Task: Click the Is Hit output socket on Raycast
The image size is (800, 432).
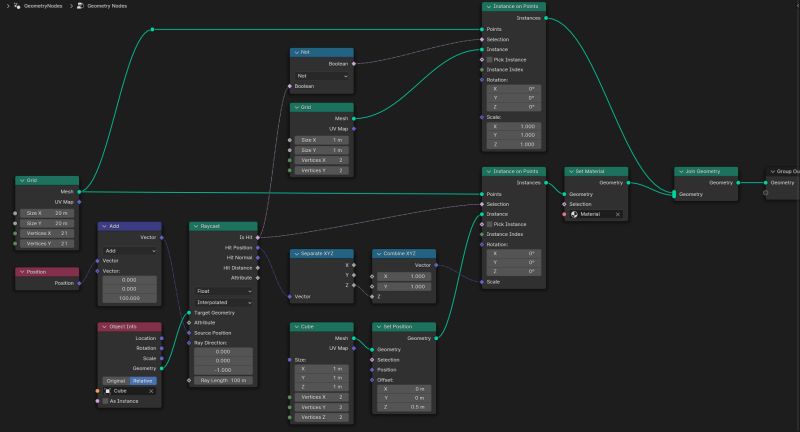Action: (x=258, y=237)
